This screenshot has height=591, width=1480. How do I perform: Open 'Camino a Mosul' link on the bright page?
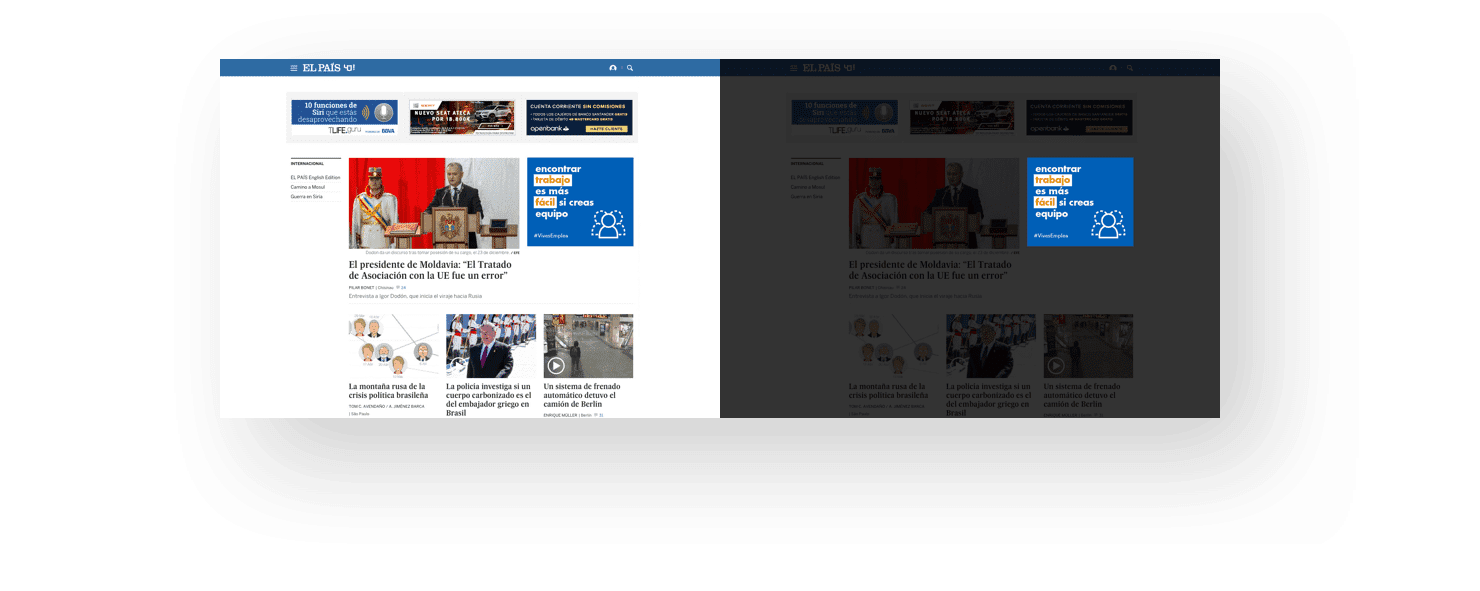[308, 187]
